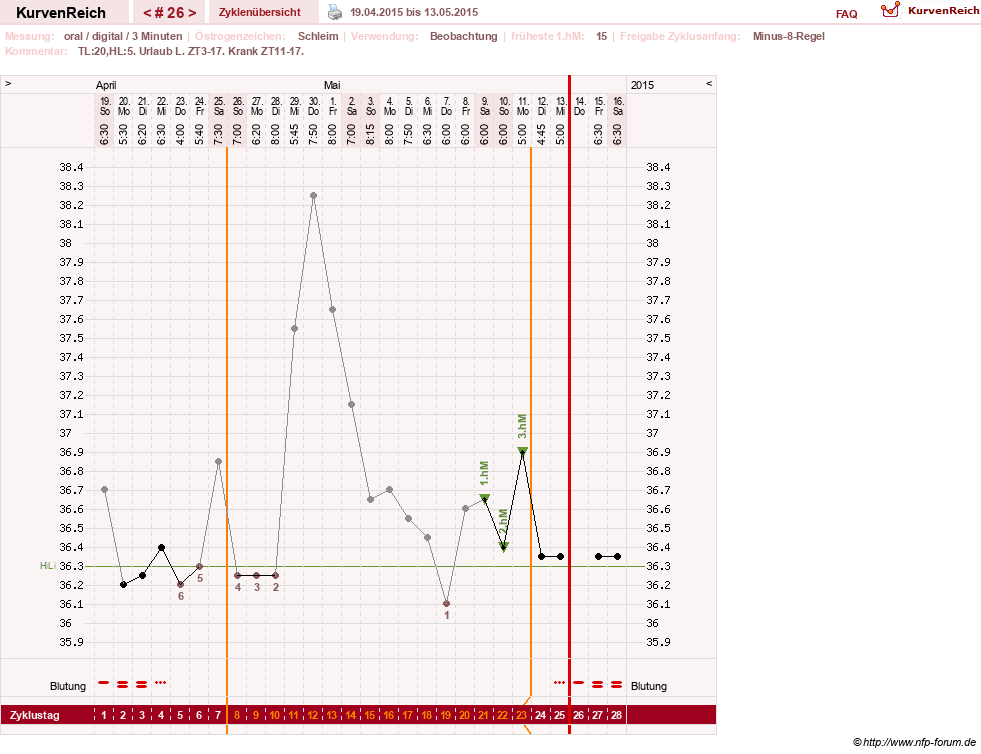Open the nfp-forum.de copyright link
The image size is (981, 754).
(x=914, y=742)
